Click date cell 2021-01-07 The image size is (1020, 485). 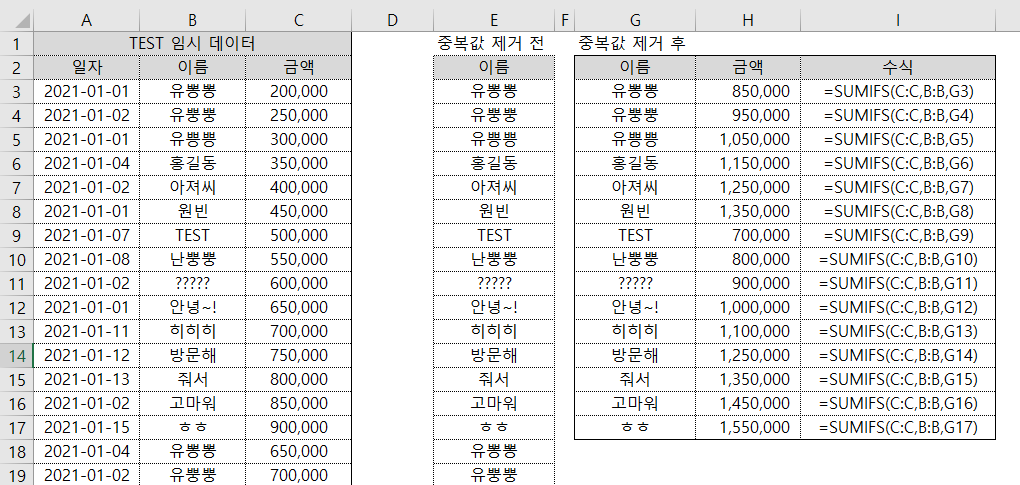(86, 235)
